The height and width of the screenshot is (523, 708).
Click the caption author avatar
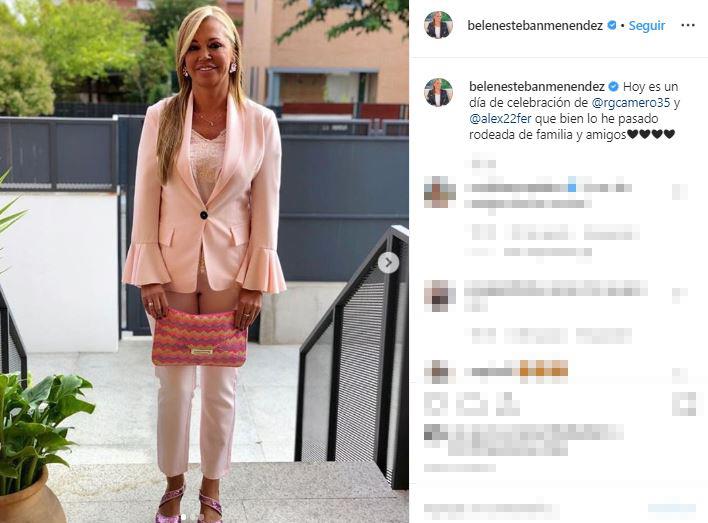(438, 92)
